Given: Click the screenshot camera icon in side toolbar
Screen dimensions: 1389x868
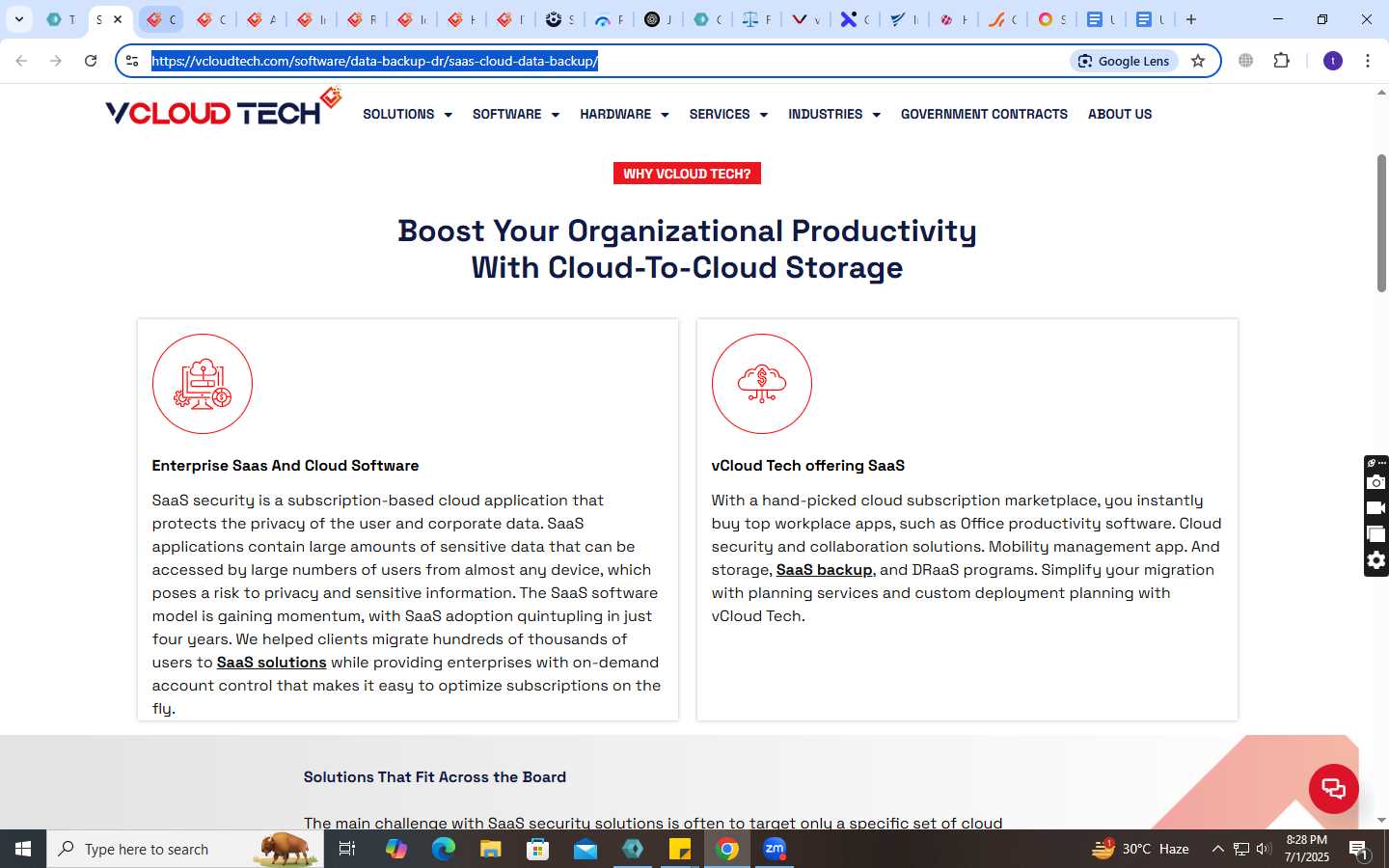Looking at the screenshot, I should [x=1376, y=482].
